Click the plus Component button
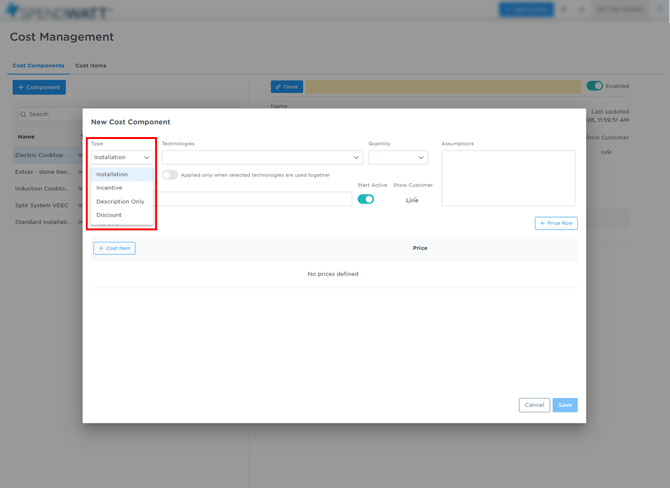Screen dimensions: 670x488 39,87
